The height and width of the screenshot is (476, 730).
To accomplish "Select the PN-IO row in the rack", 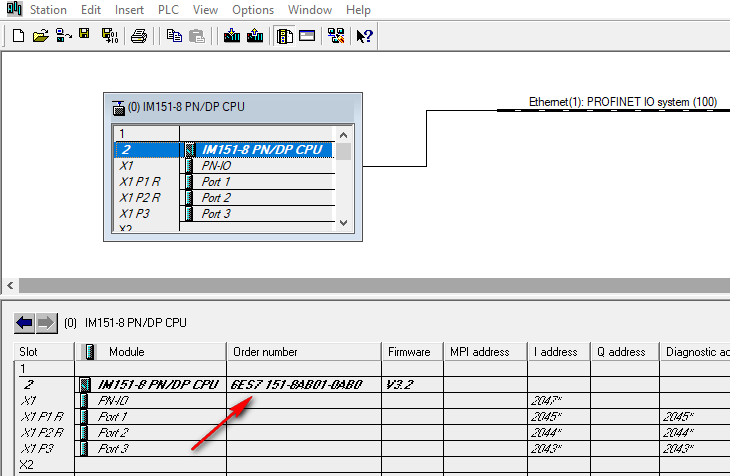I will tap(224, 166).
